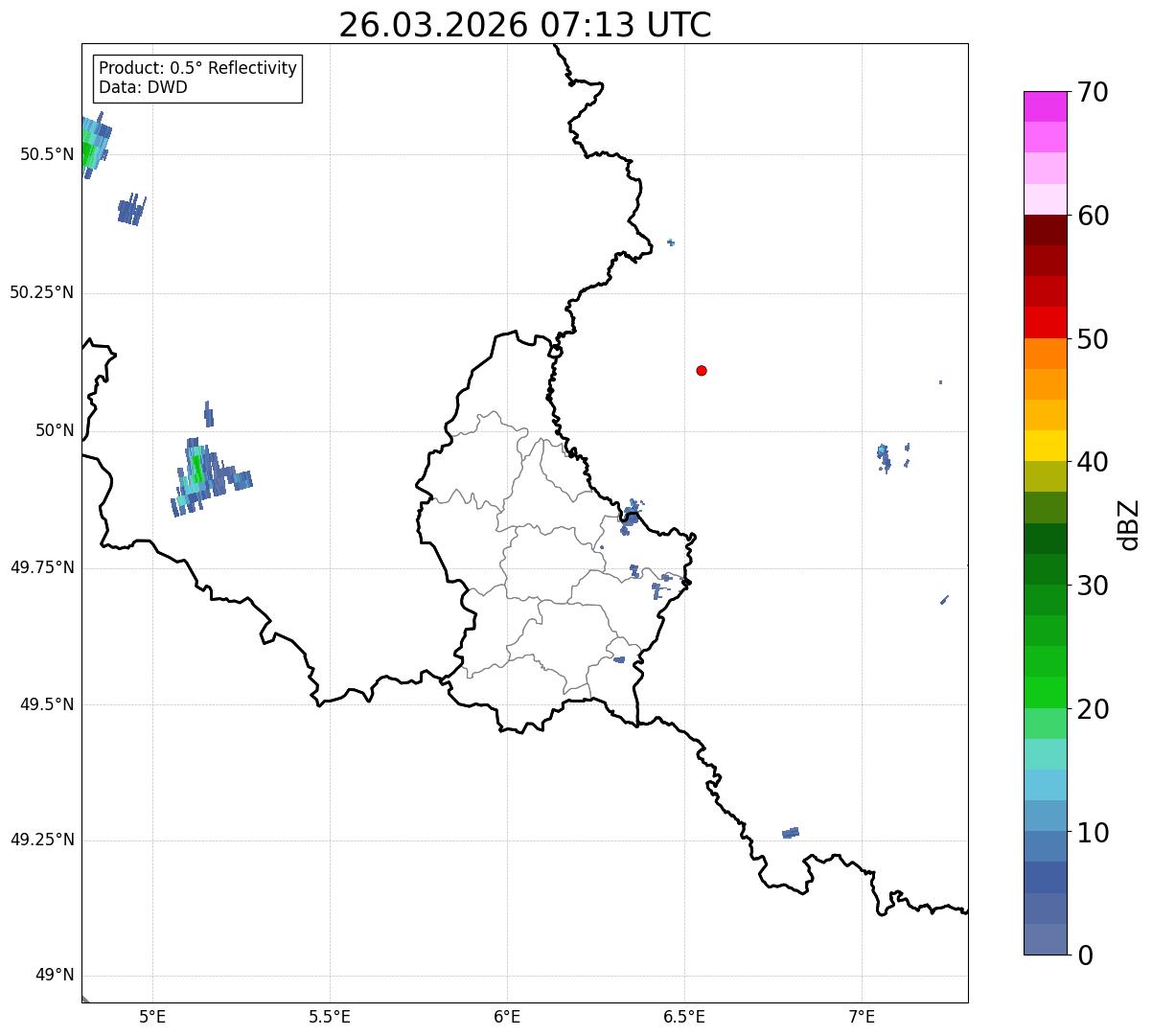Click the "49.75°N" latitude label
Image resolution: width=1152 pixels, height=1036 pixels.
pos(42,567)
